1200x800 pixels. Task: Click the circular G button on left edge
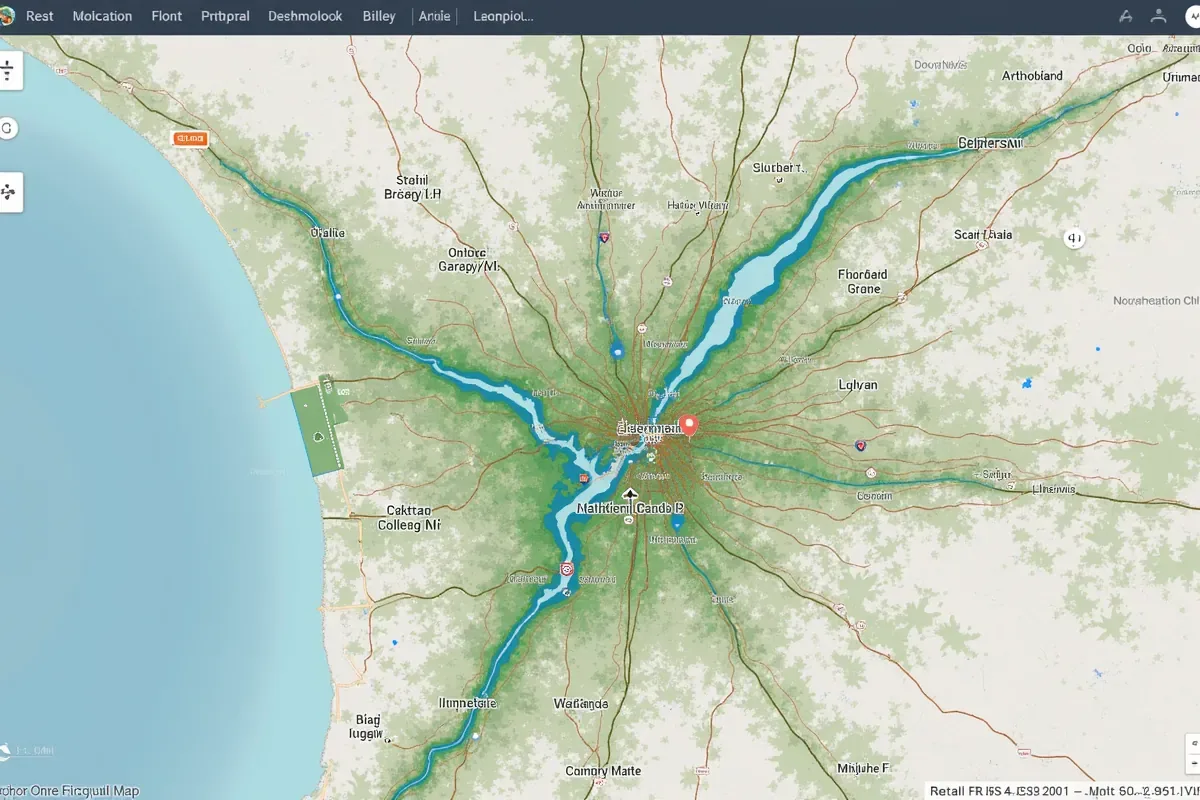click(7, 128)
